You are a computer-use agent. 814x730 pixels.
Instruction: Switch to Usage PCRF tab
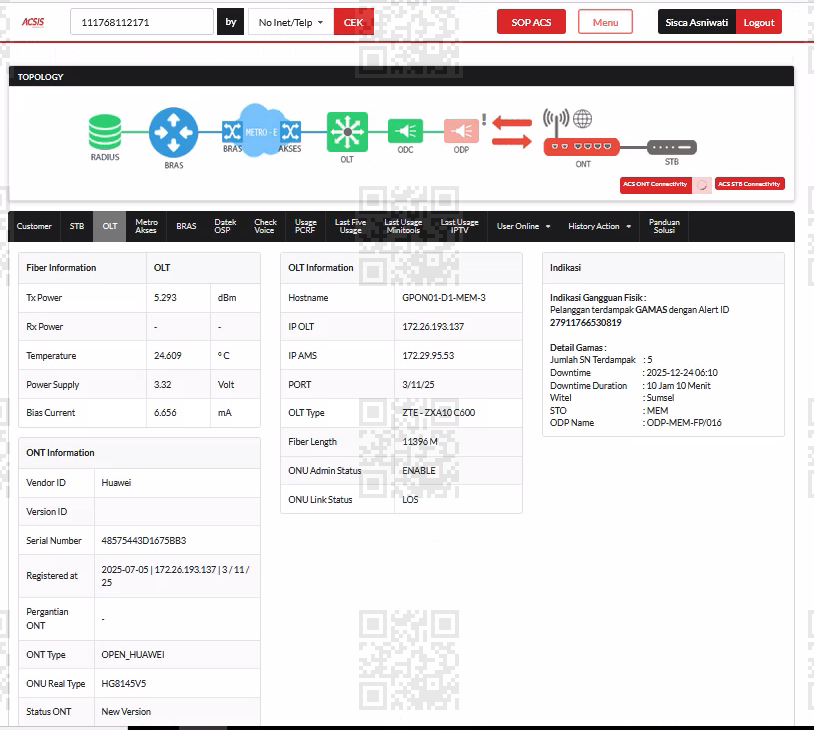305,226
